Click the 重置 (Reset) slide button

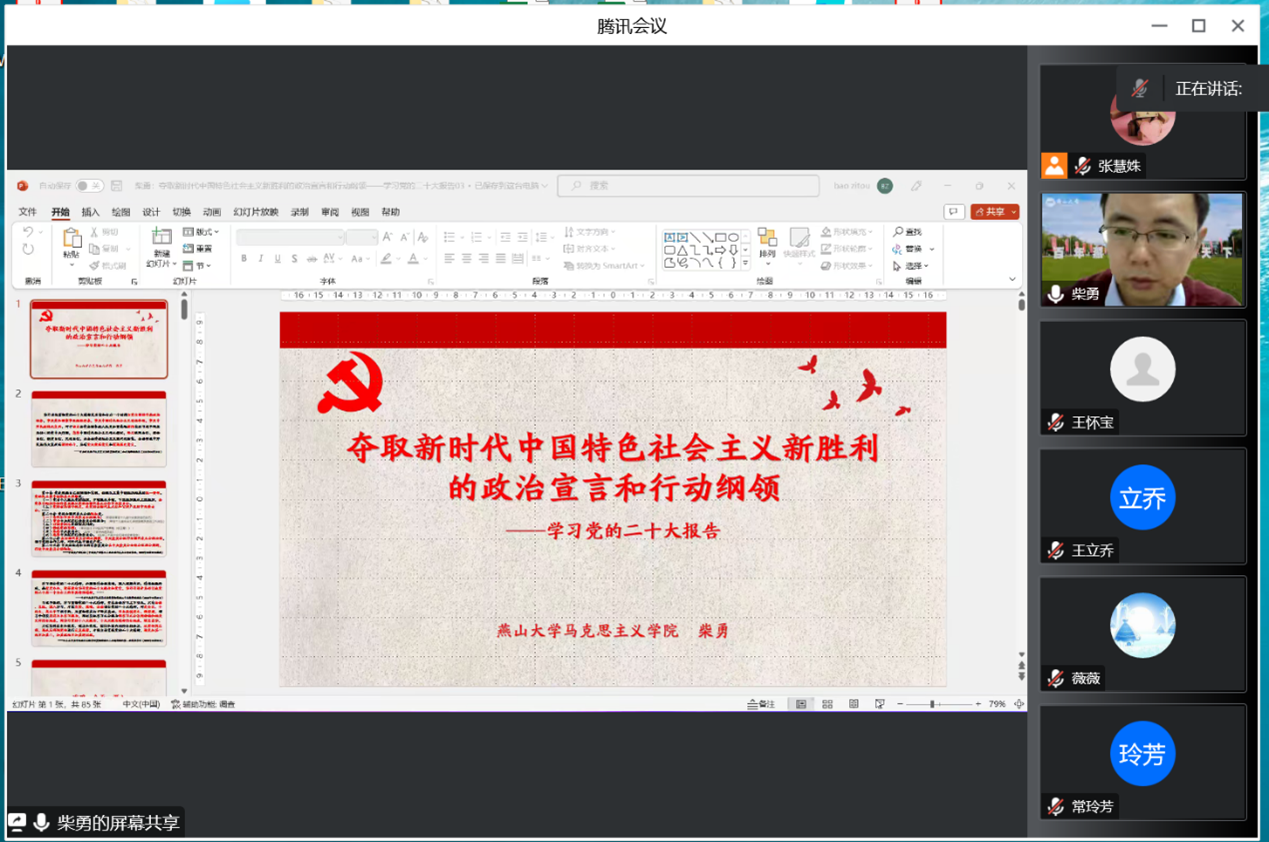click(199, 249)
